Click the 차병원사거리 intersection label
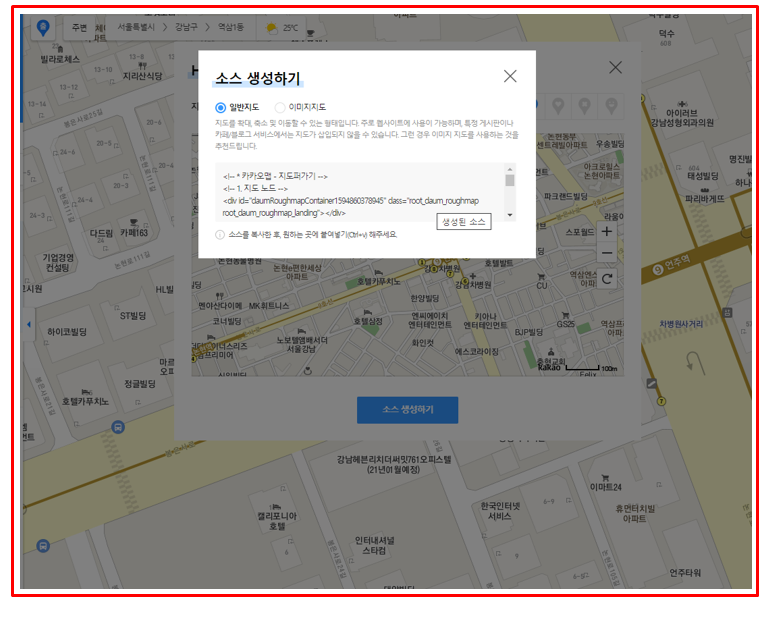The width and height of the screenshot is (772, 617). tap(681, 324)
